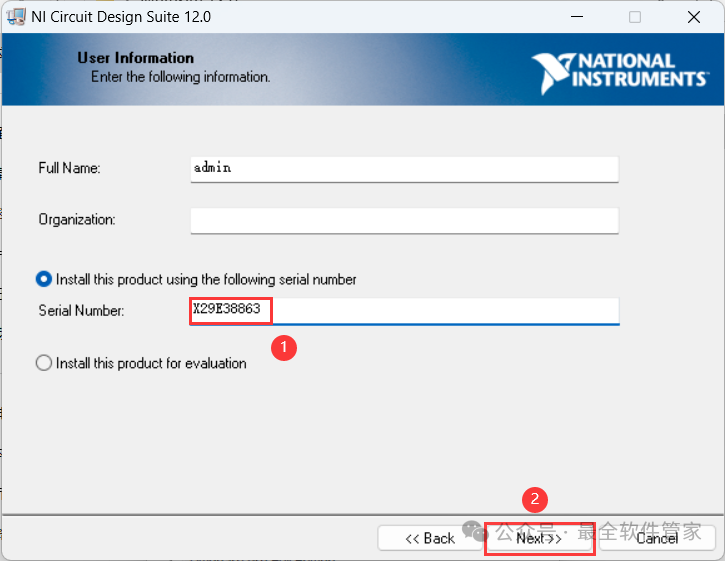Click the red number 1 annotation badge

pyautogui.click(x=285, y=347)
